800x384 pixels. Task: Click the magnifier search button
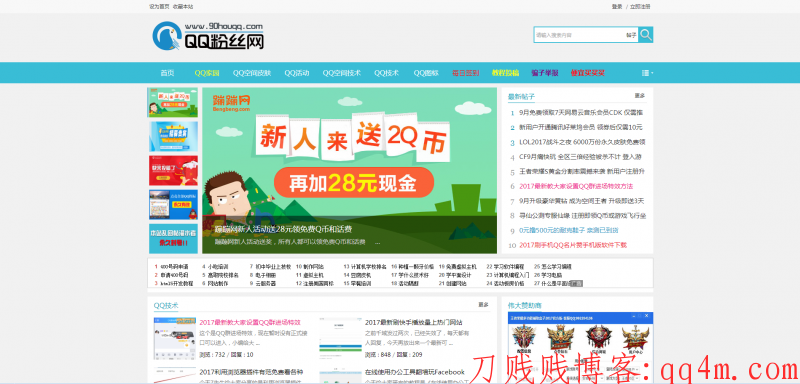645,35
